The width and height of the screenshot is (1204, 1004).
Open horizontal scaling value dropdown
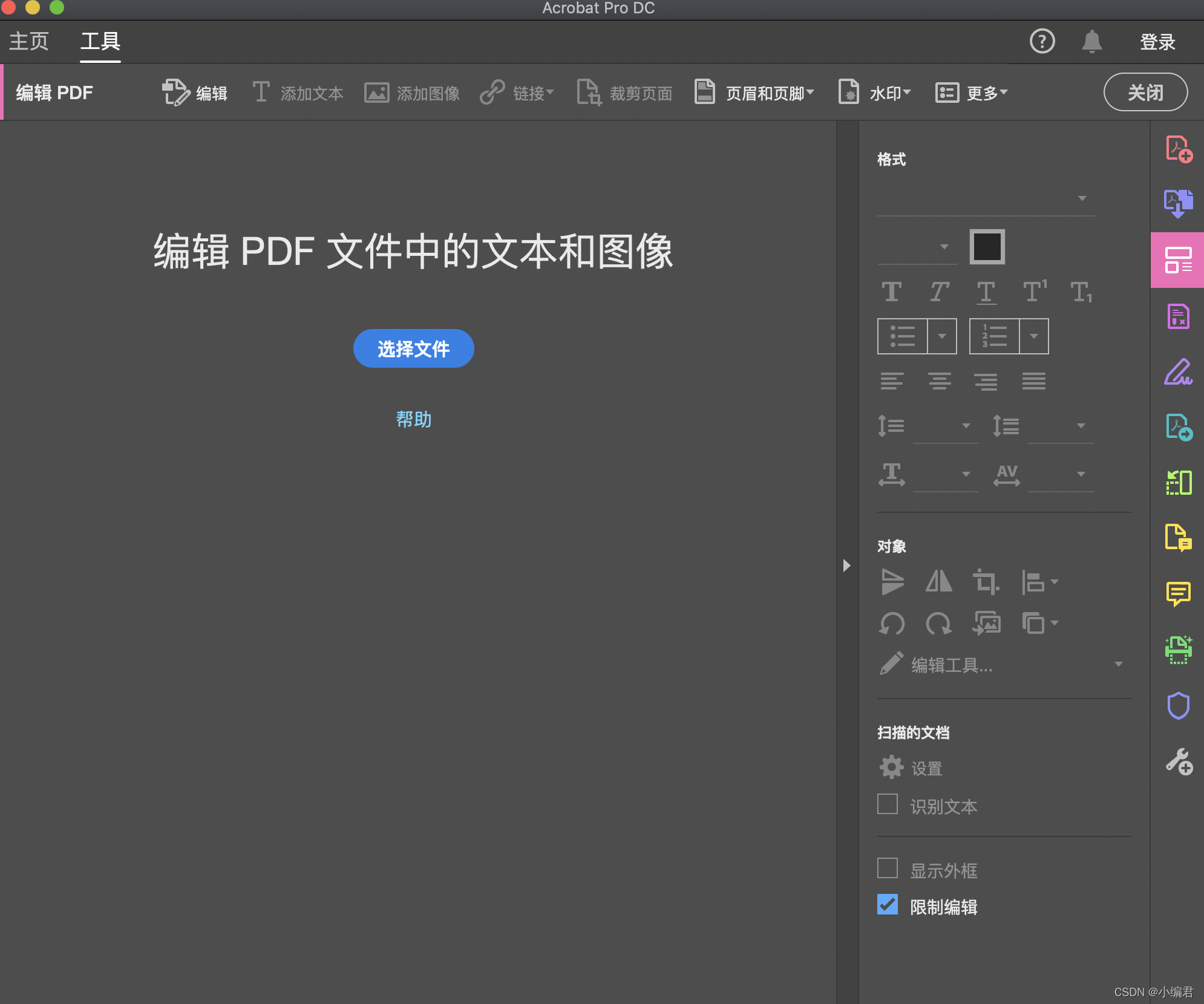[946, 474]
